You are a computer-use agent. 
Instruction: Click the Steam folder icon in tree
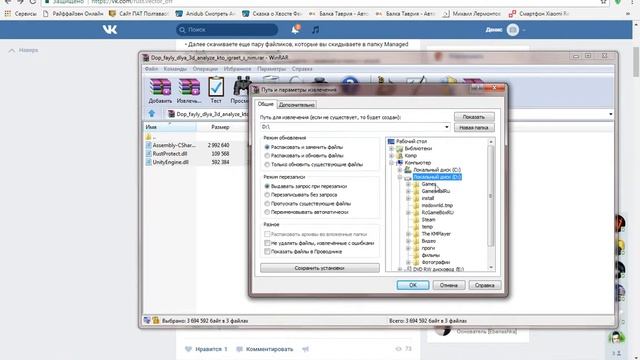[x=416, y=220]
